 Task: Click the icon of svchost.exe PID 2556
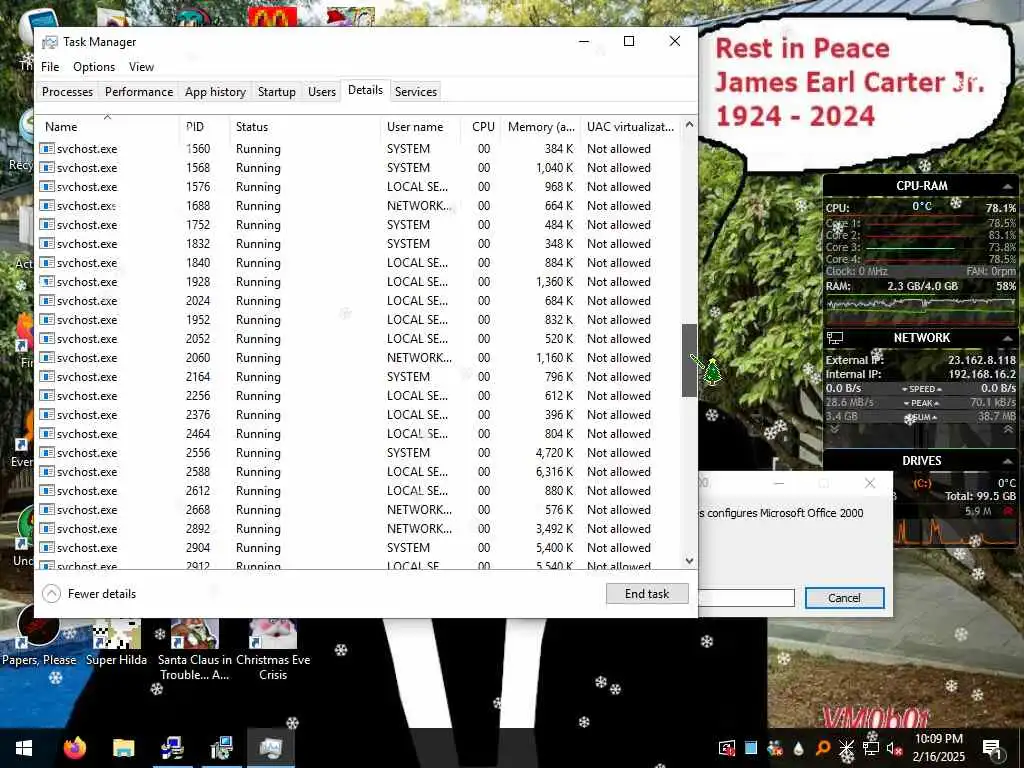46,453
